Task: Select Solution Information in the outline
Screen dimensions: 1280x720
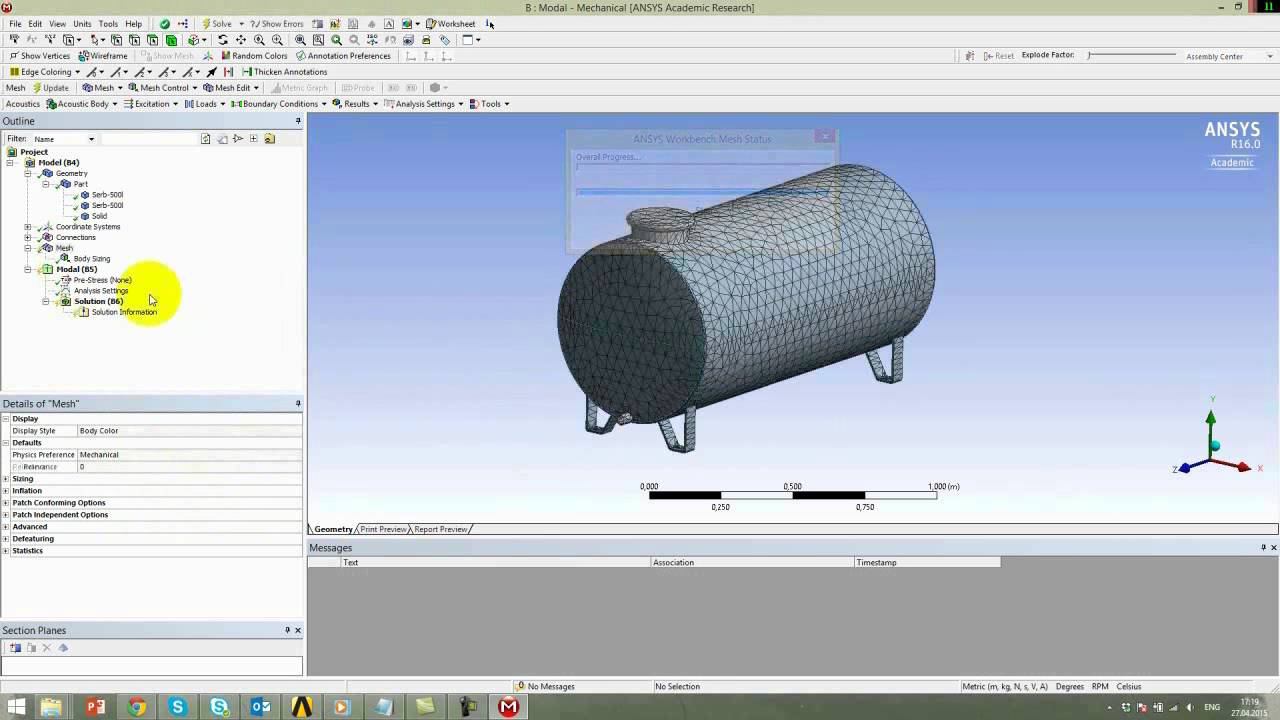Action: click(x=124, y=312)
